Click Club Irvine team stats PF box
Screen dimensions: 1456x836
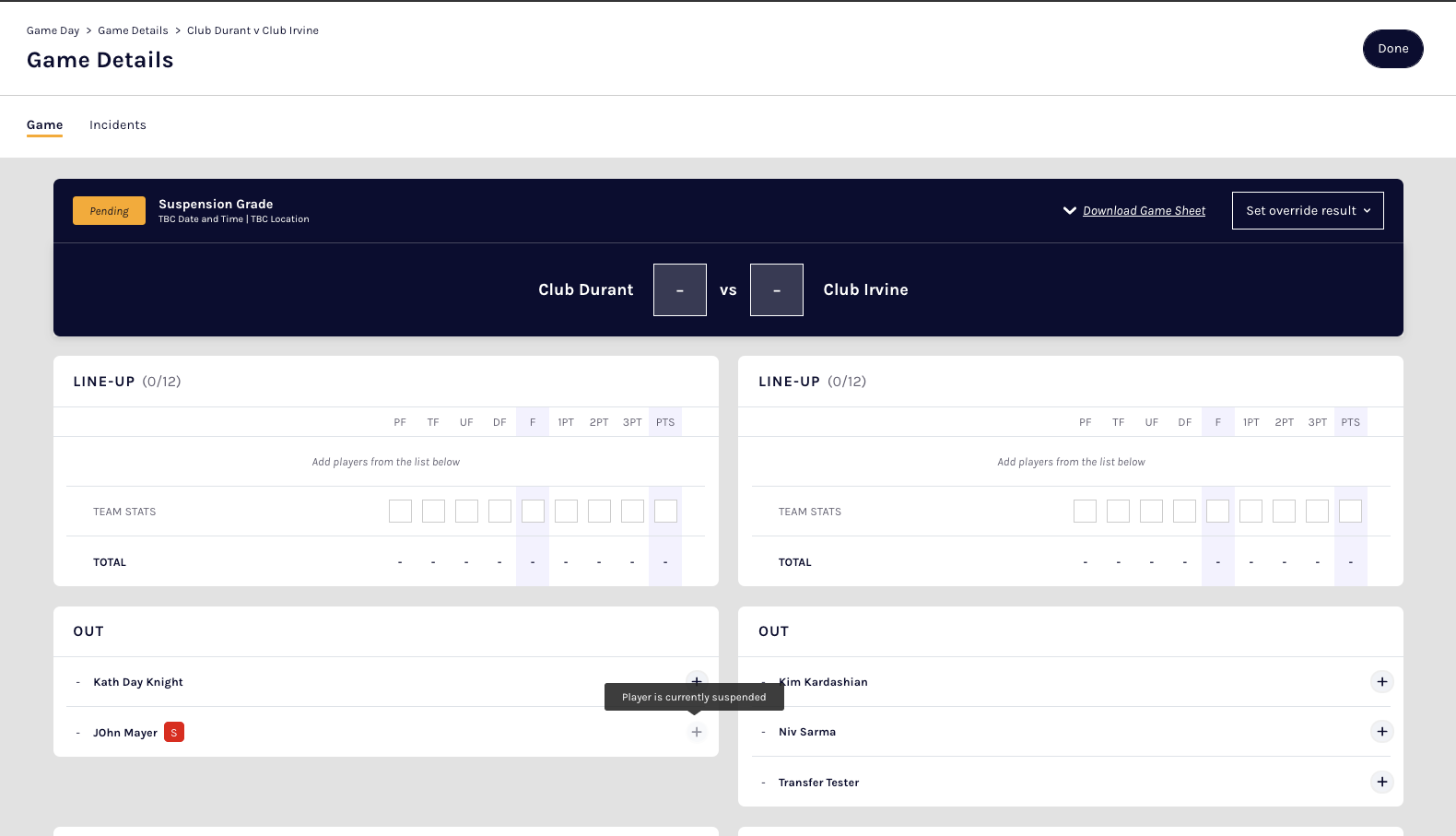(x=1085, y=512)
